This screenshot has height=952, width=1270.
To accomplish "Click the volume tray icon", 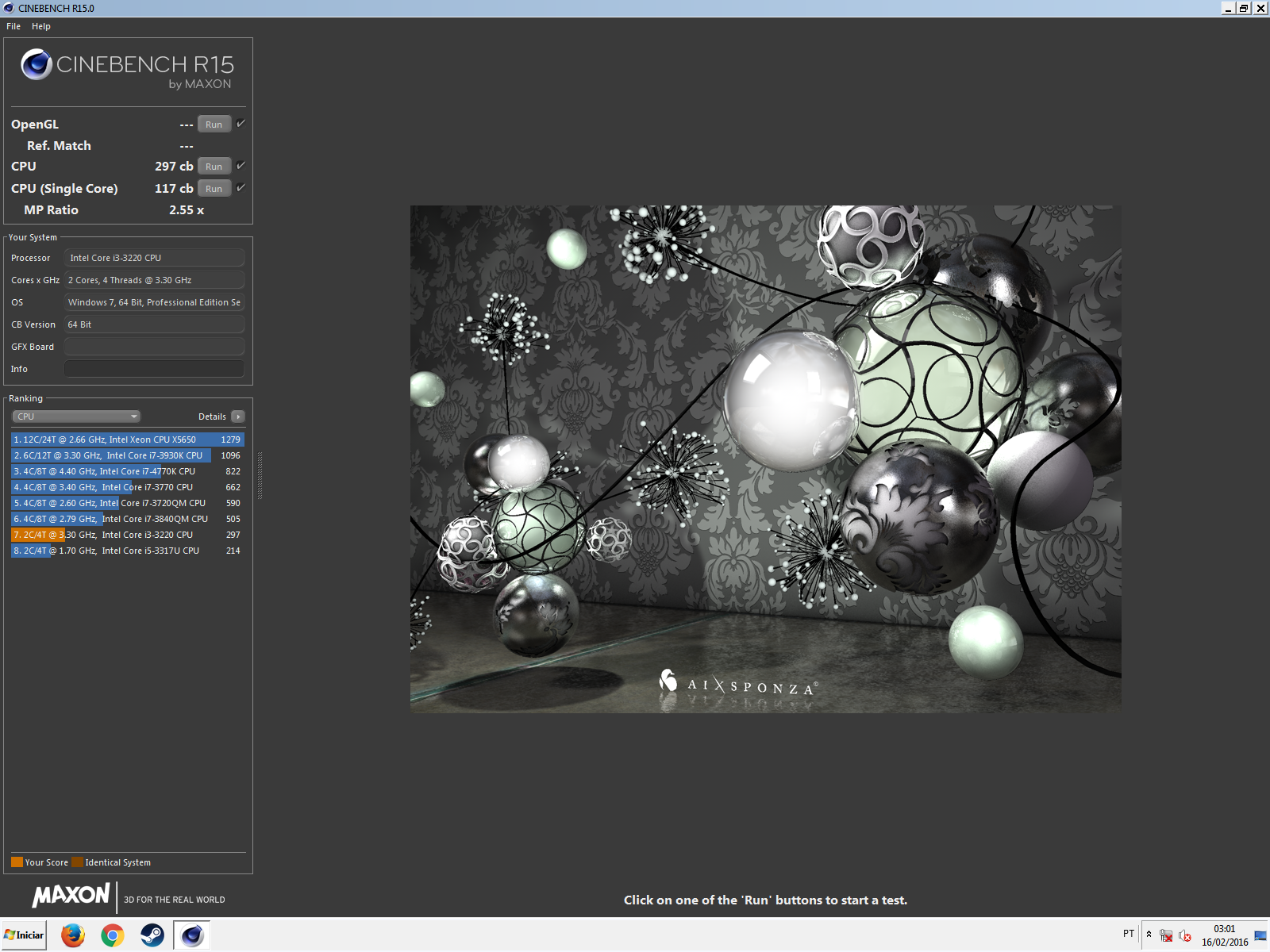I will (1185, 936).
